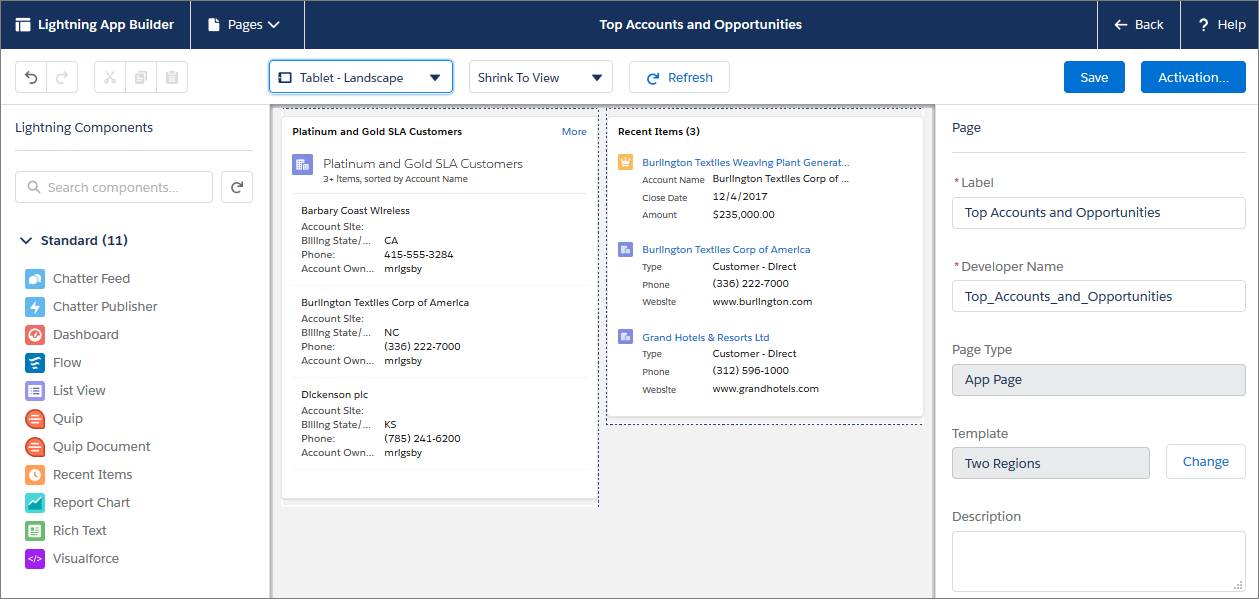Screen dimensions: 1259x599
Task: Select the Visualforce component icon
Action: (x=35, y=559)
